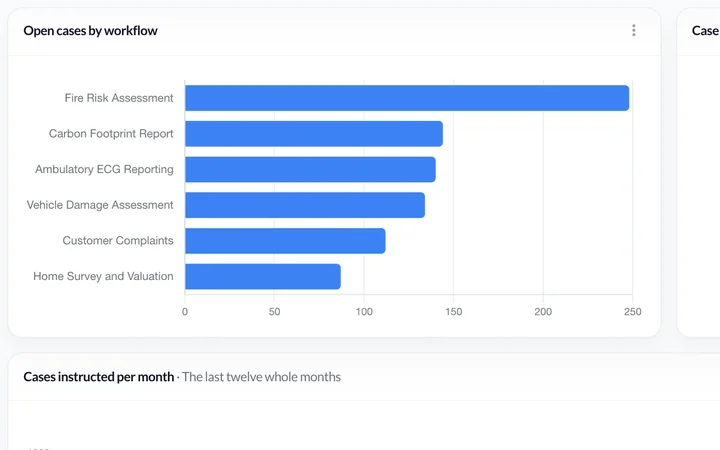Click the 150 axis label
Screen dimensions: 720x450
(x=454, y=312)
